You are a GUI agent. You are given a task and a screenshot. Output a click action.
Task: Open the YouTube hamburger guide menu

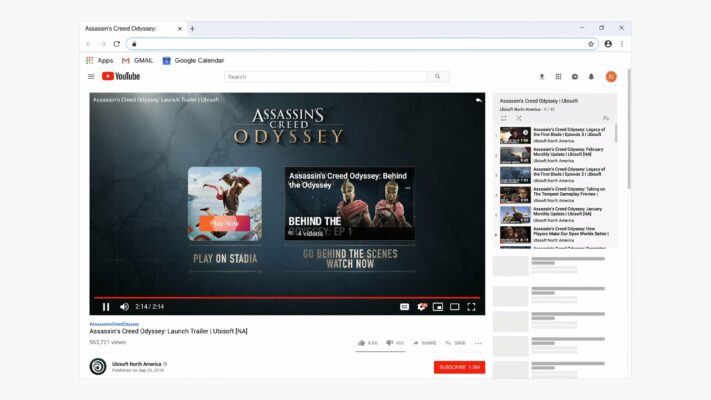[91, 77]
